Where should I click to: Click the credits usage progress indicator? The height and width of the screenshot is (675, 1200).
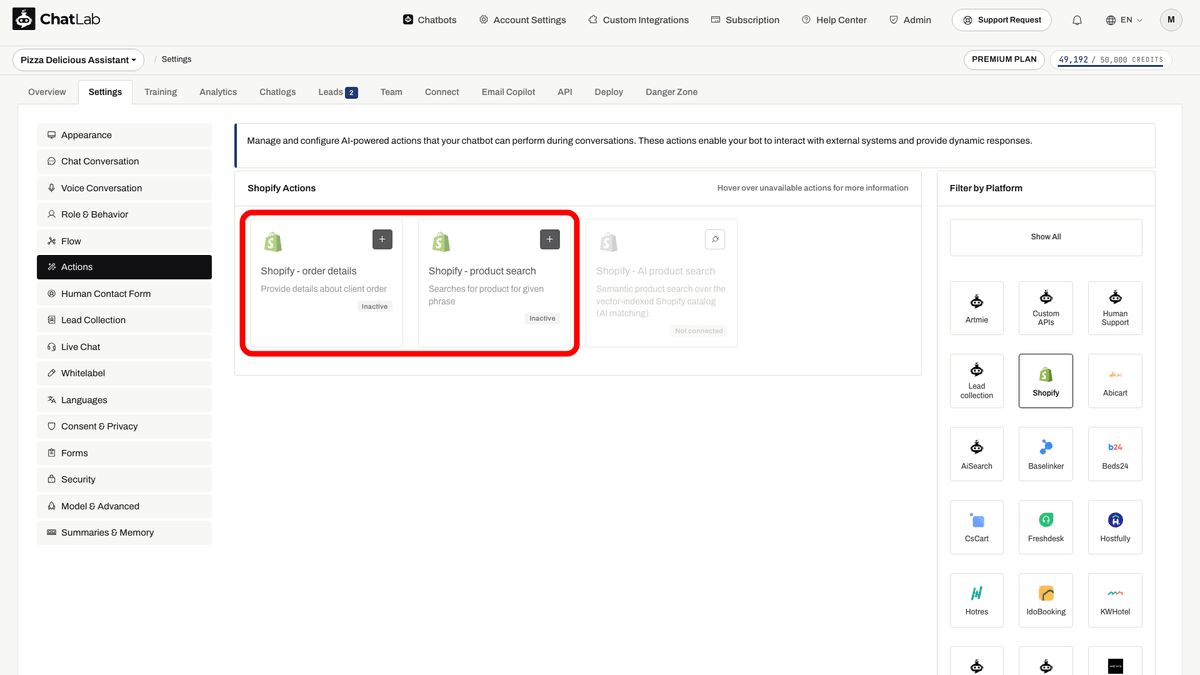pos(1110,60)
